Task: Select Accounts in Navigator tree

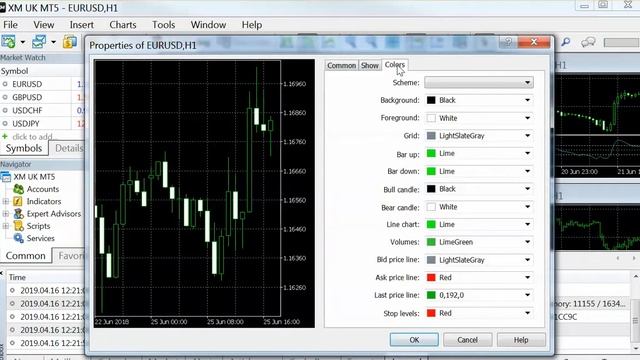Action: (42, 189)
